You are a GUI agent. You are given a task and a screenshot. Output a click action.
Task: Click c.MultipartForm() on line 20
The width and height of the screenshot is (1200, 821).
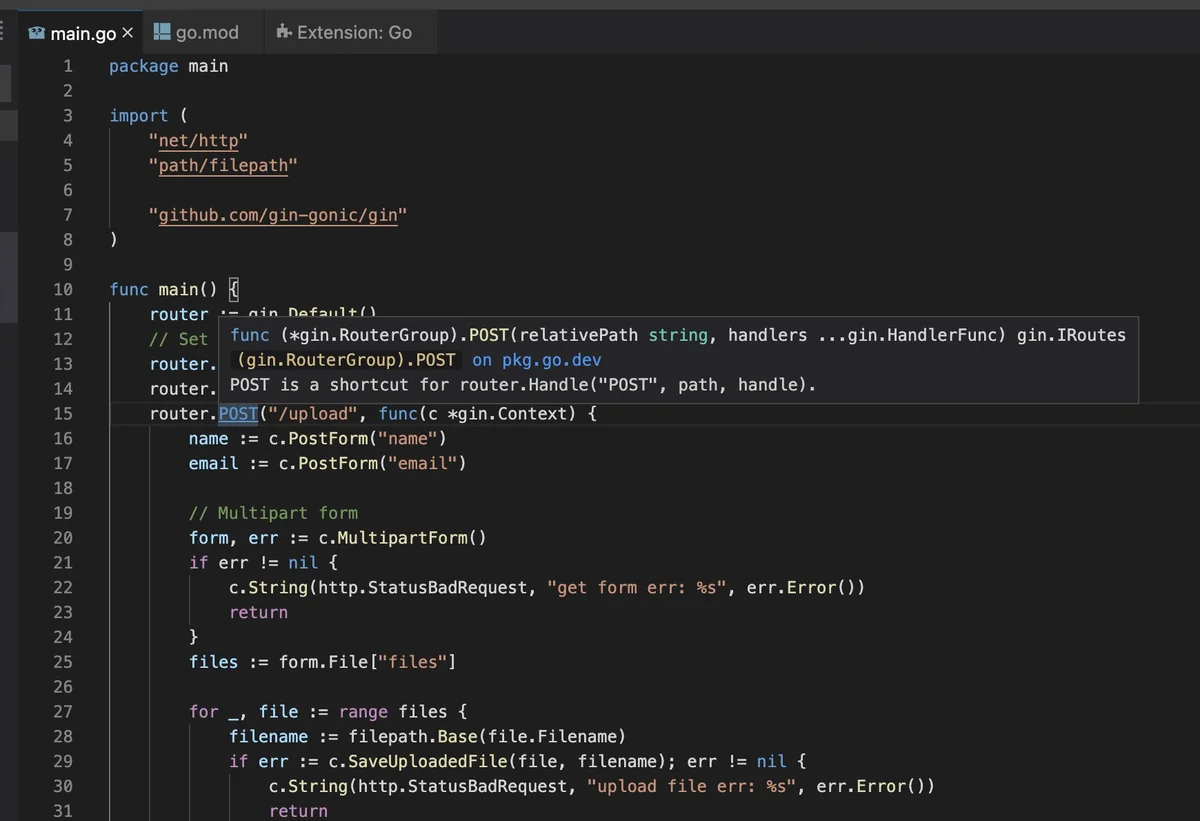403,538
